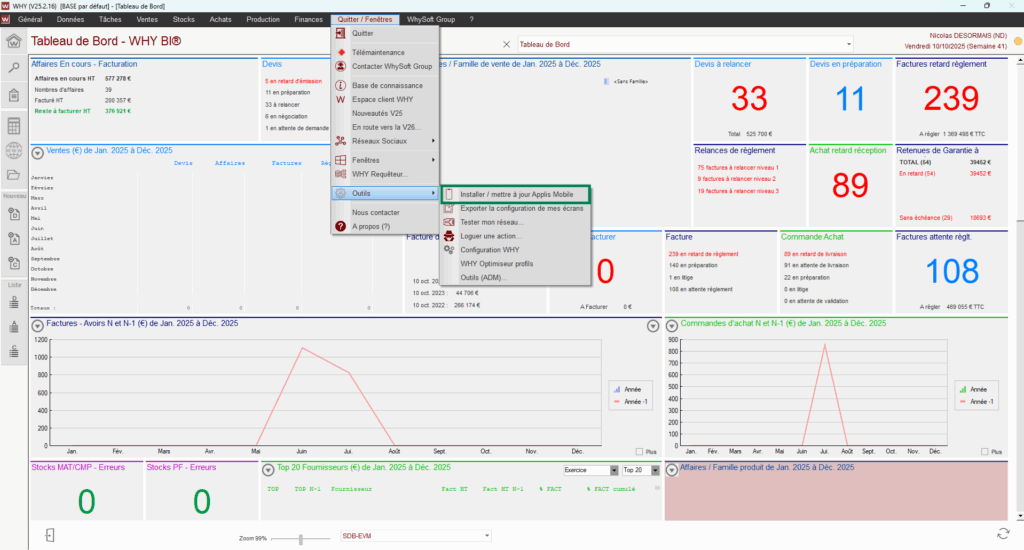
Task: Adjust the zoom slider at bottom
Action: click(300, 538)
